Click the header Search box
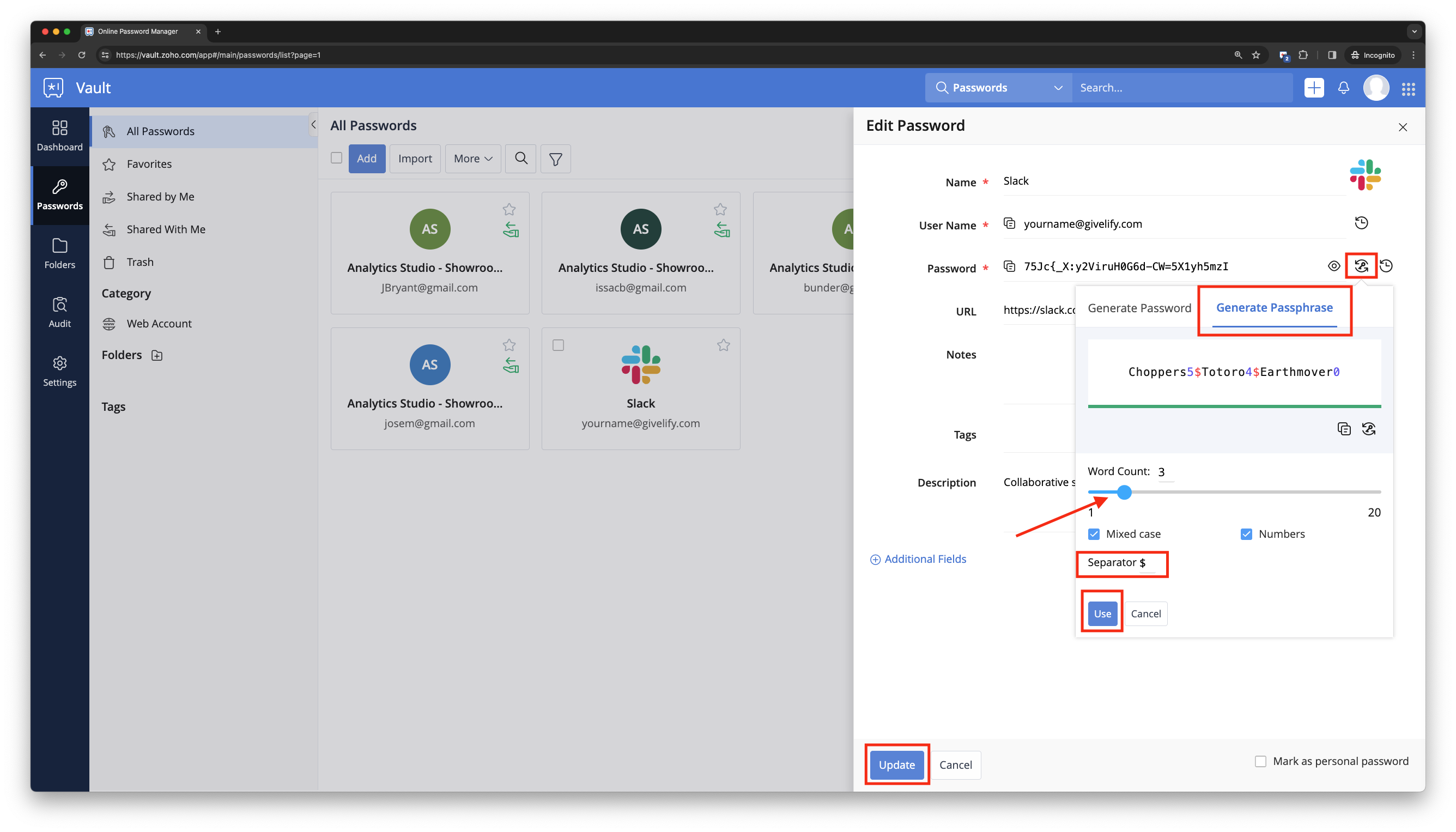Screen dimensions: 1456x832 click(1181, 87)
